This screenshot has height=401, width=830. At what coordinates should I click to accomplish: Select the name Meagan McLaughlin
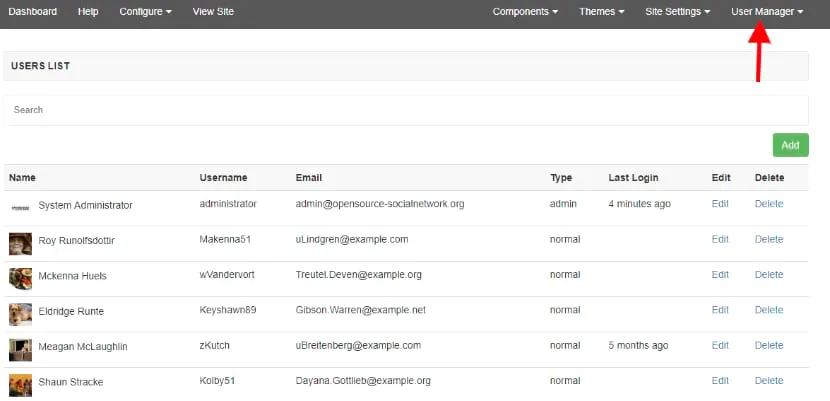[x=83, y=347]
